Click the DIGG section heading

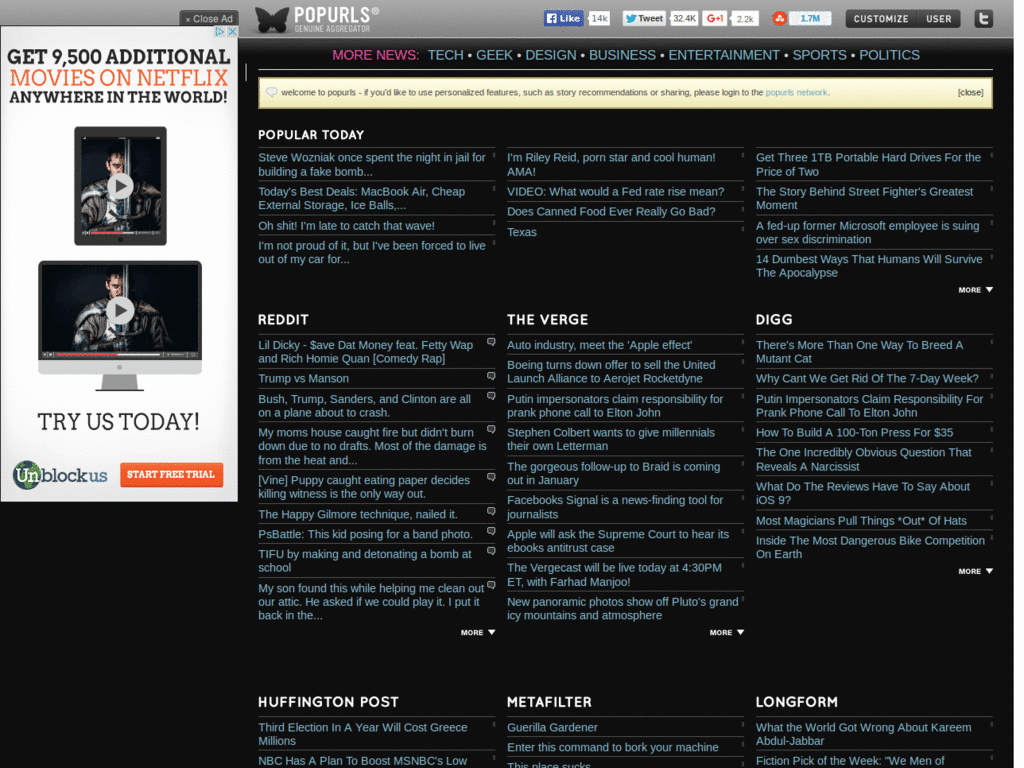774,320
